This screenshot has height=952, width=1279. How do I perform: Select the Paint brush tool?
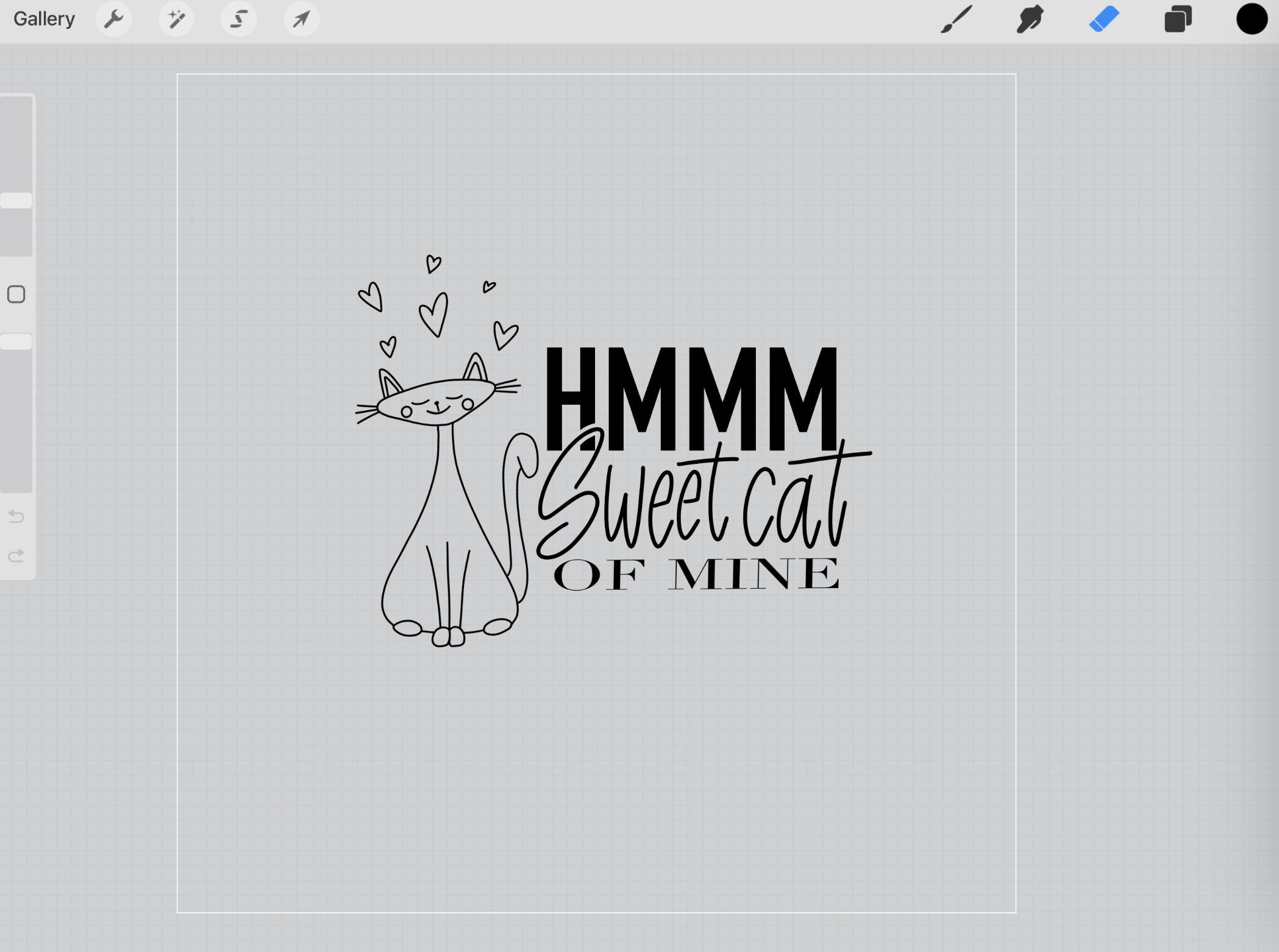957,19
